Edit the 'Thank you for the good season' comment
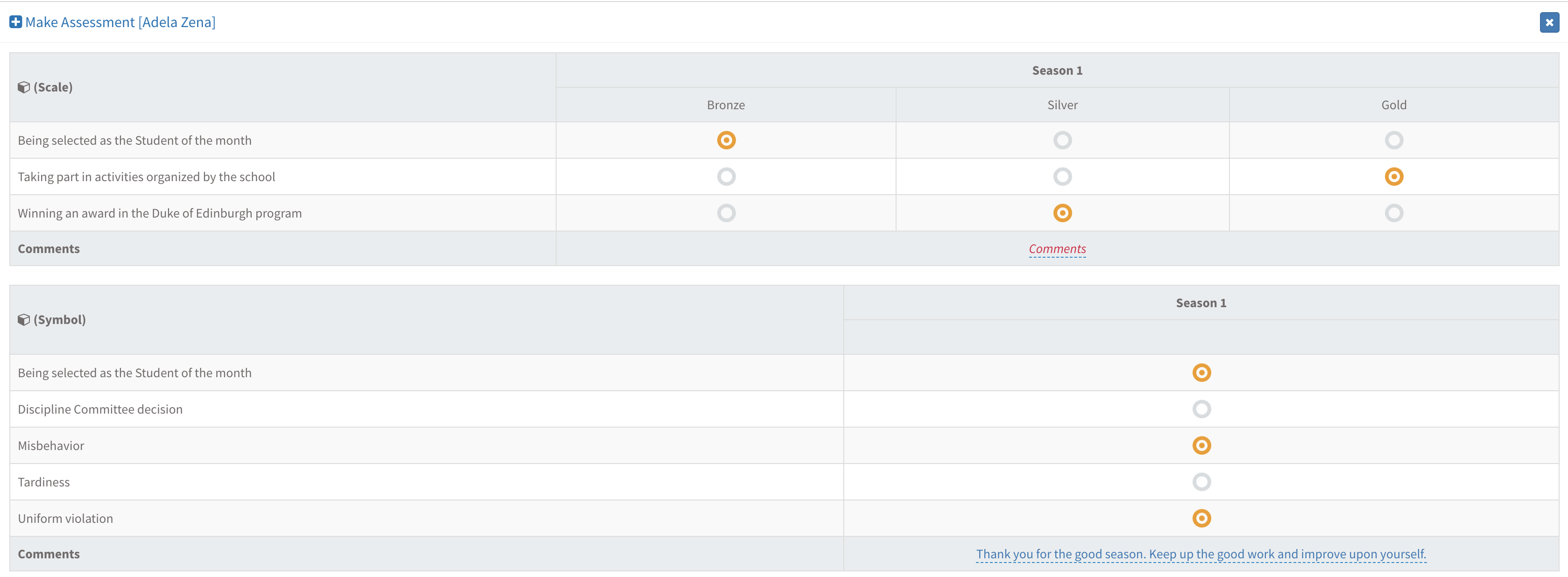Screen dimensions: 1568x577 [1201, 555]
